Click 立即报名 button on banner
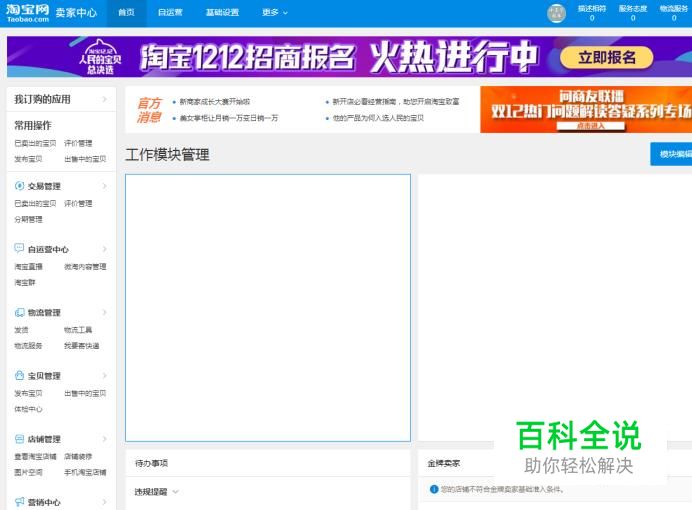 point(606,57)
